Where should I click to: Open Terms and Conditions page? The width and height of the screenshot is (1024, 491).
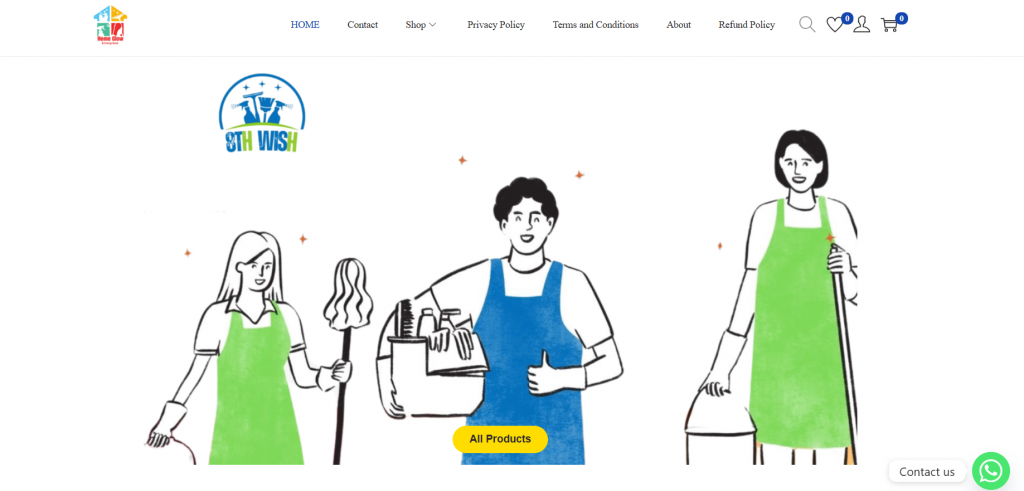[596, 25]
